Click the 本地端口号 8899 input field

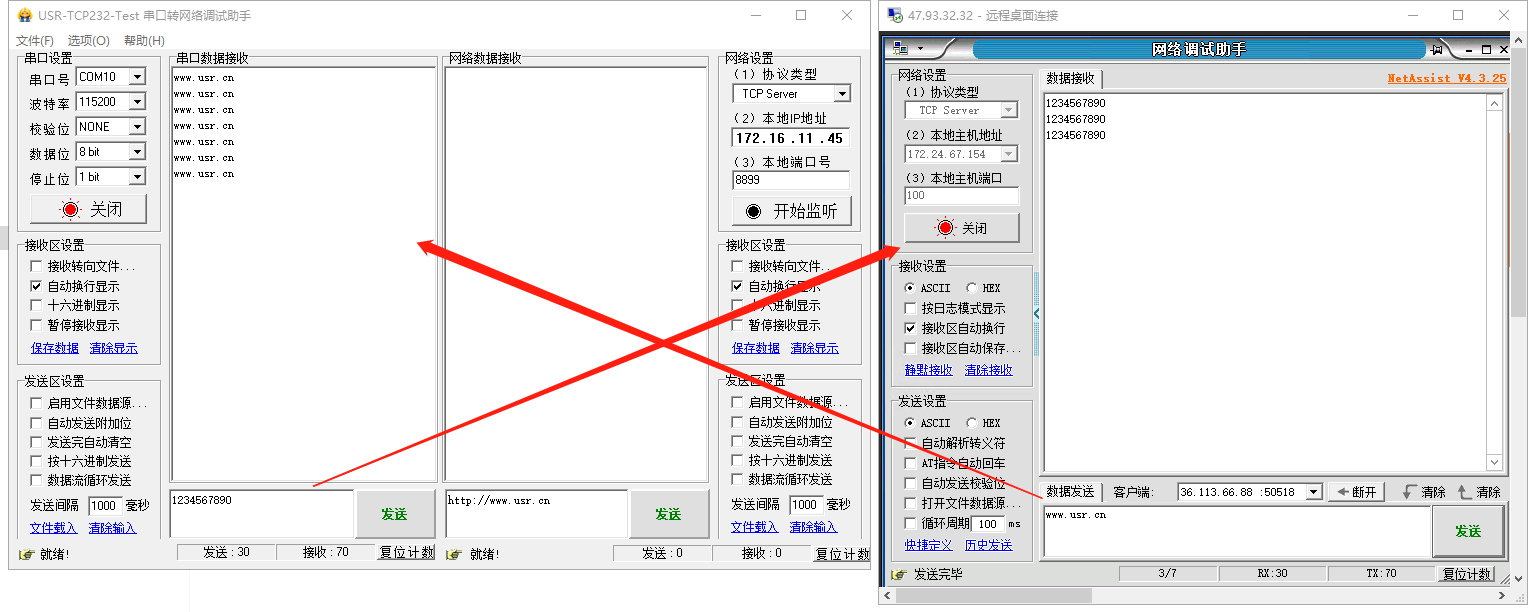click(x=790, y=181)
